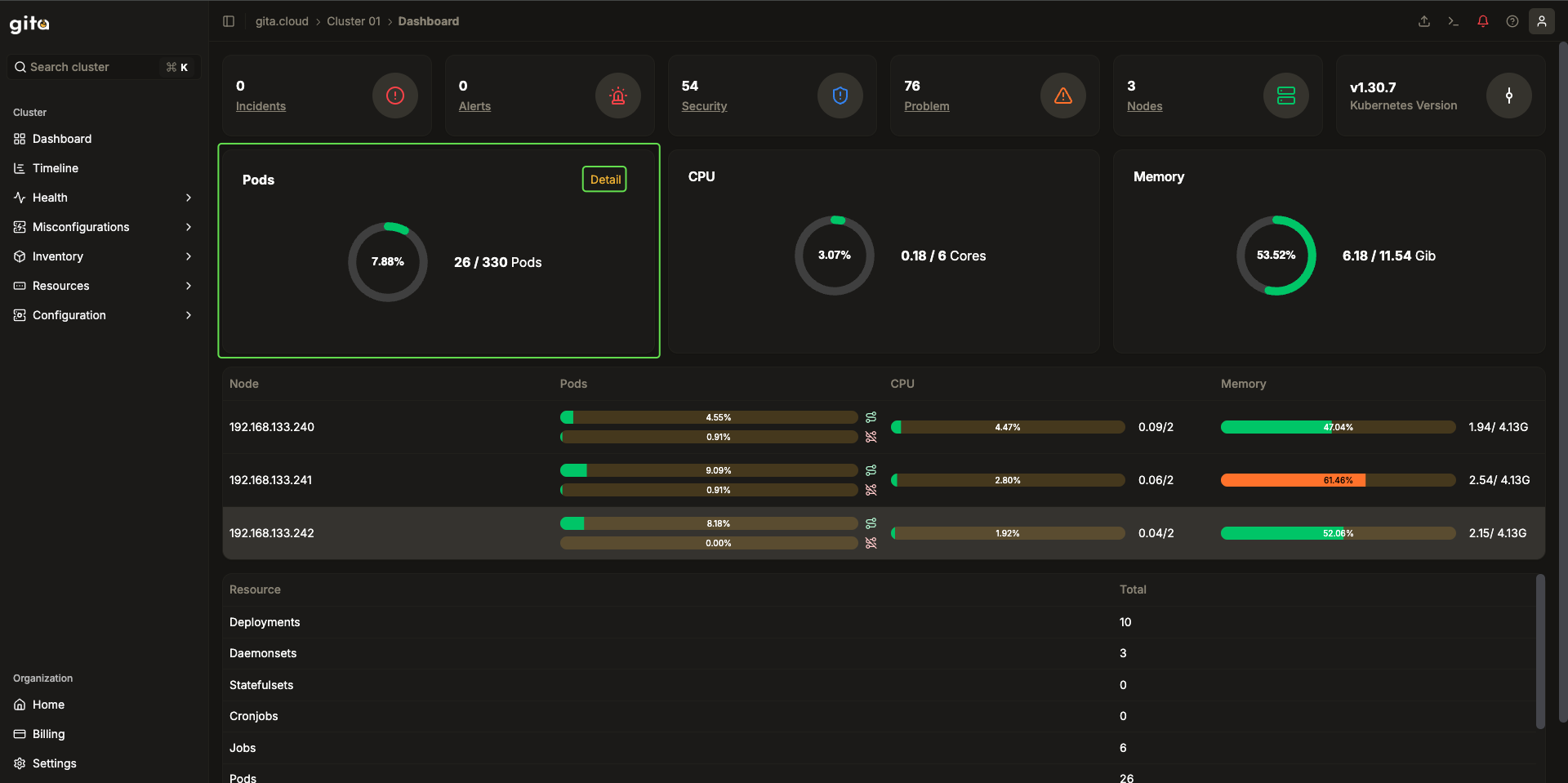Click 61.46% memory bar for node .241
Viewport: 1568px width, 783px height.
point(1338,480)
